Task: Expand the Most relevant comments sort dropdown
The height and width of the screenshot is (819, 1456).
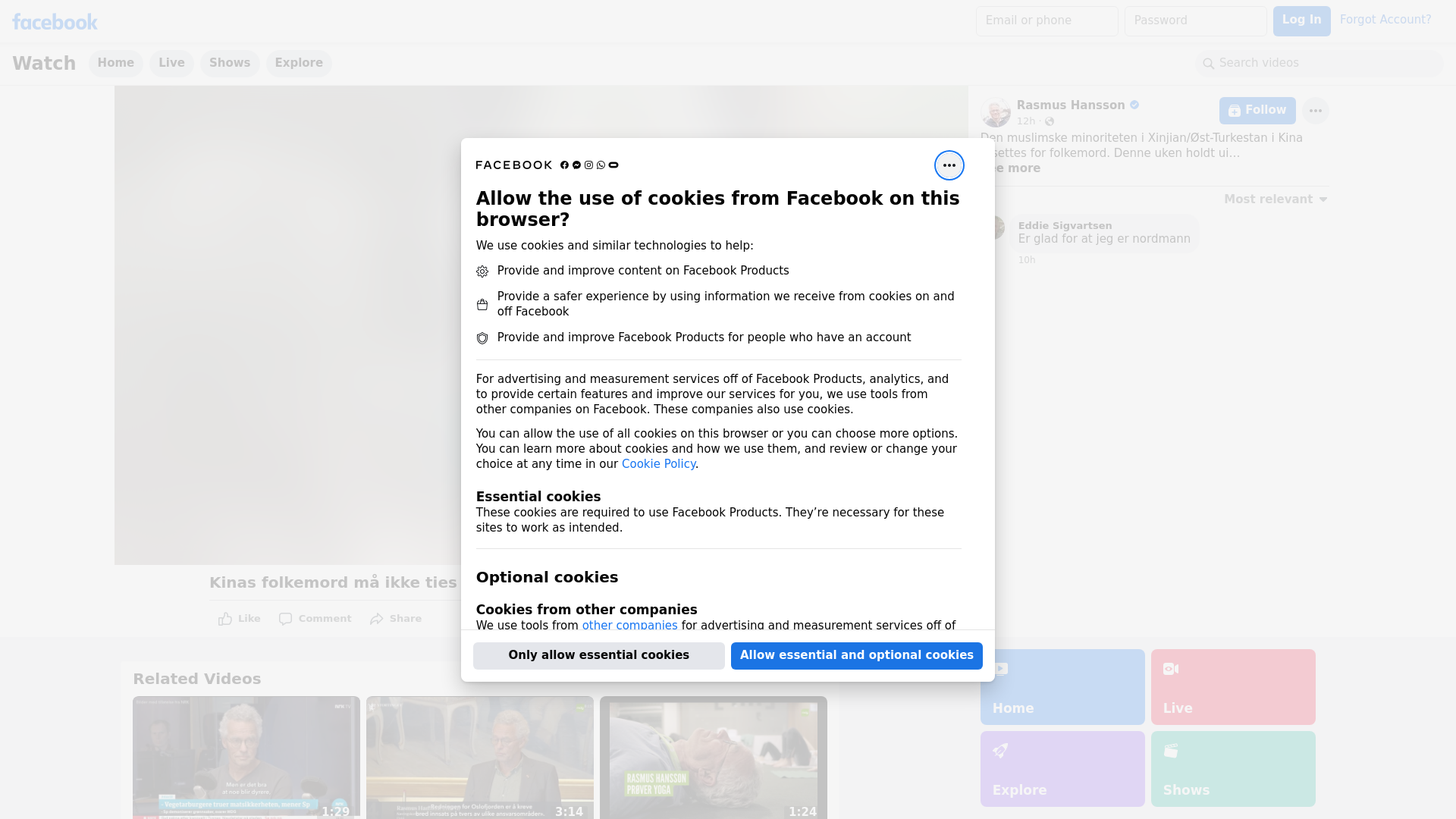Action: [1276, 199]
